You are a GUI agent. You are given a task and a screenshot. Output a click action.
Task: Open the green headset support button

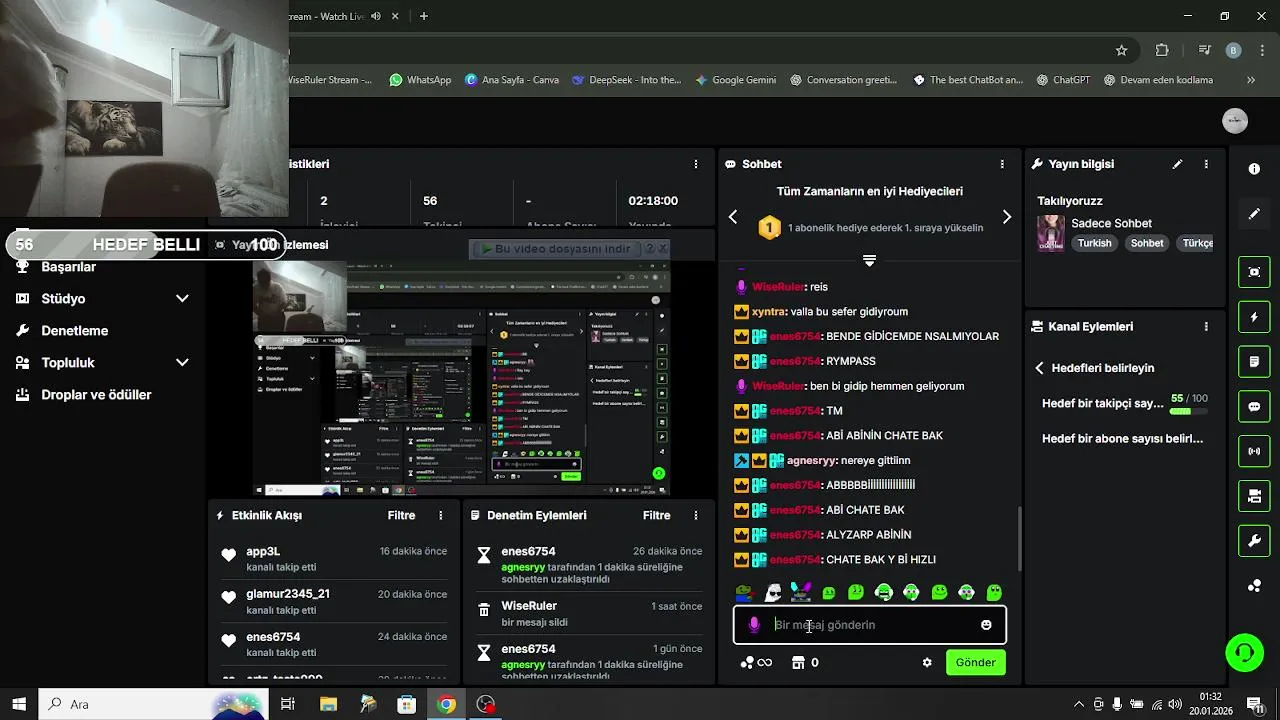click(x=1245, y=653)
